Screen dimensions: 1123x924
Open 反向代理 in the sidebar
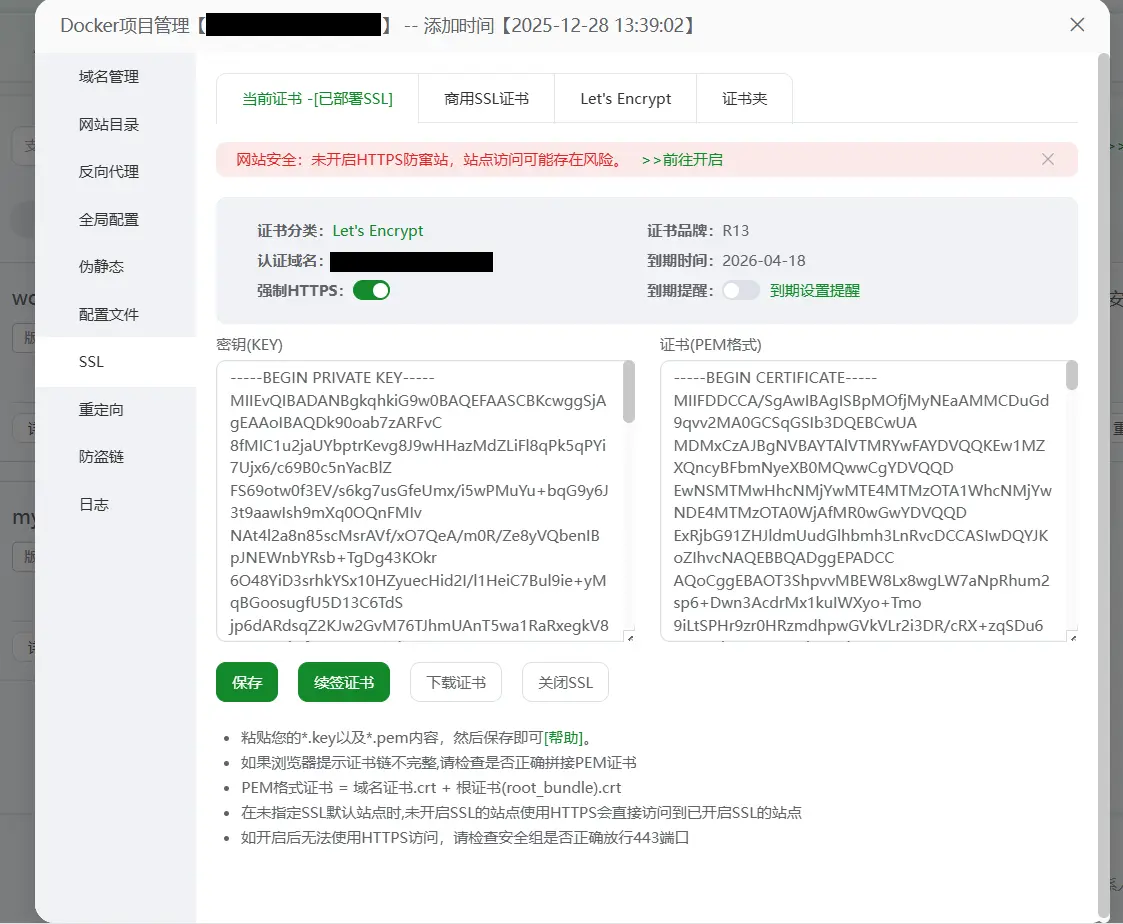pos(109,172)
